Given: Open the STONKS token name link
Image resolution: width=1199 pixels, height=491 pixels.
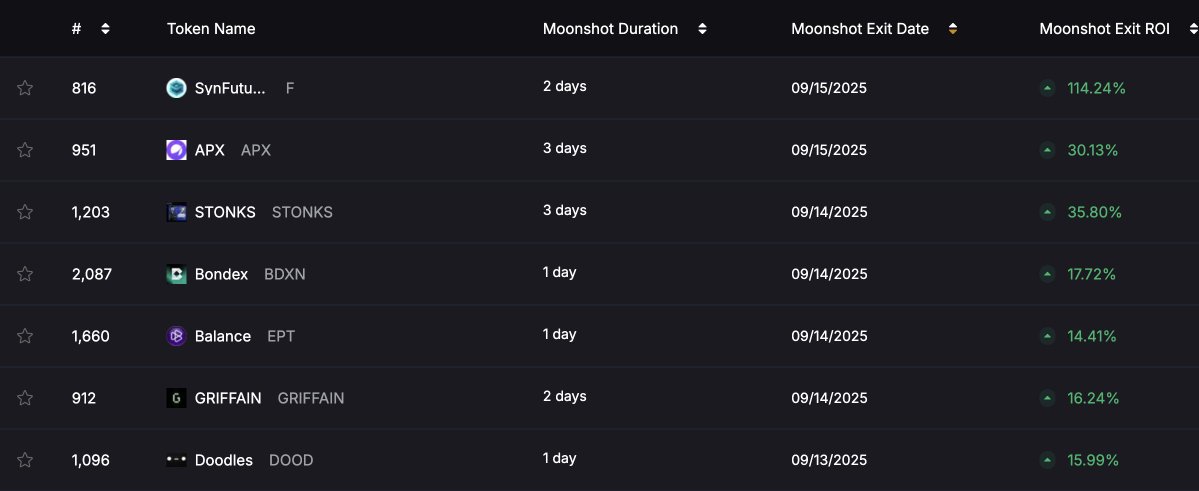Looking at the screenshot, I should pos(225,212).
